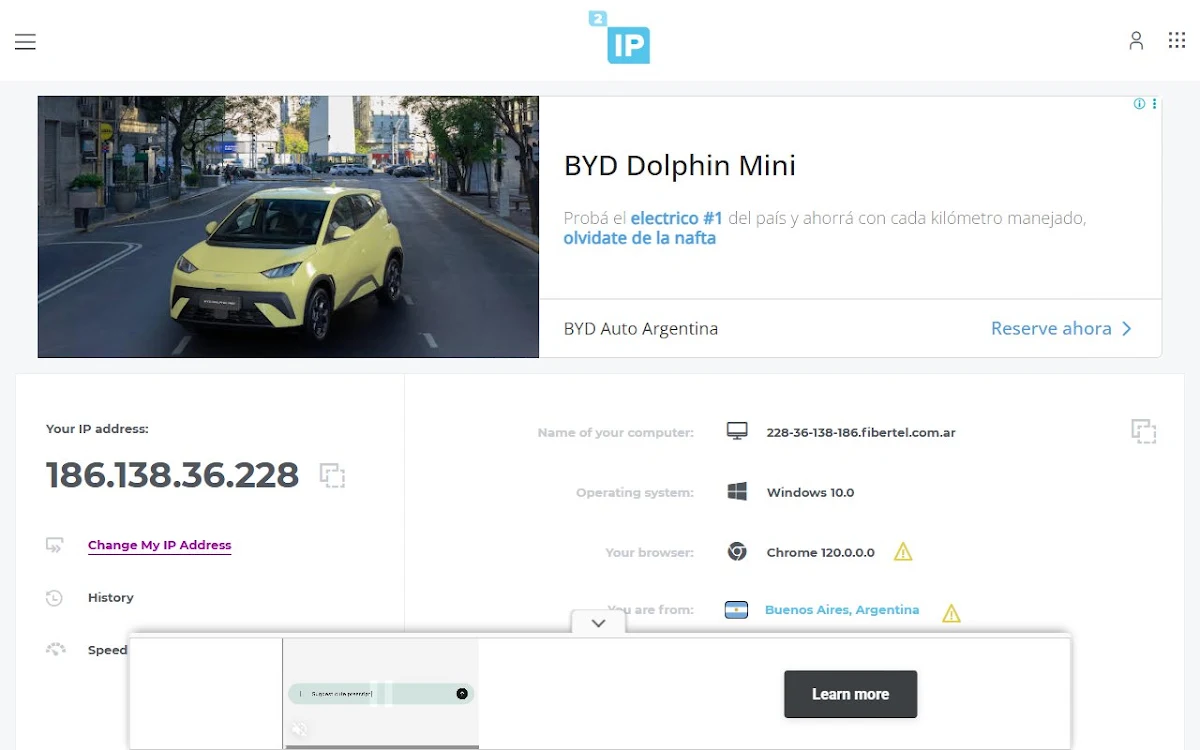Click the Reserve ahora arrow chevron
The width and height of the screenshot is (1200, 750).
[1127, 328]
